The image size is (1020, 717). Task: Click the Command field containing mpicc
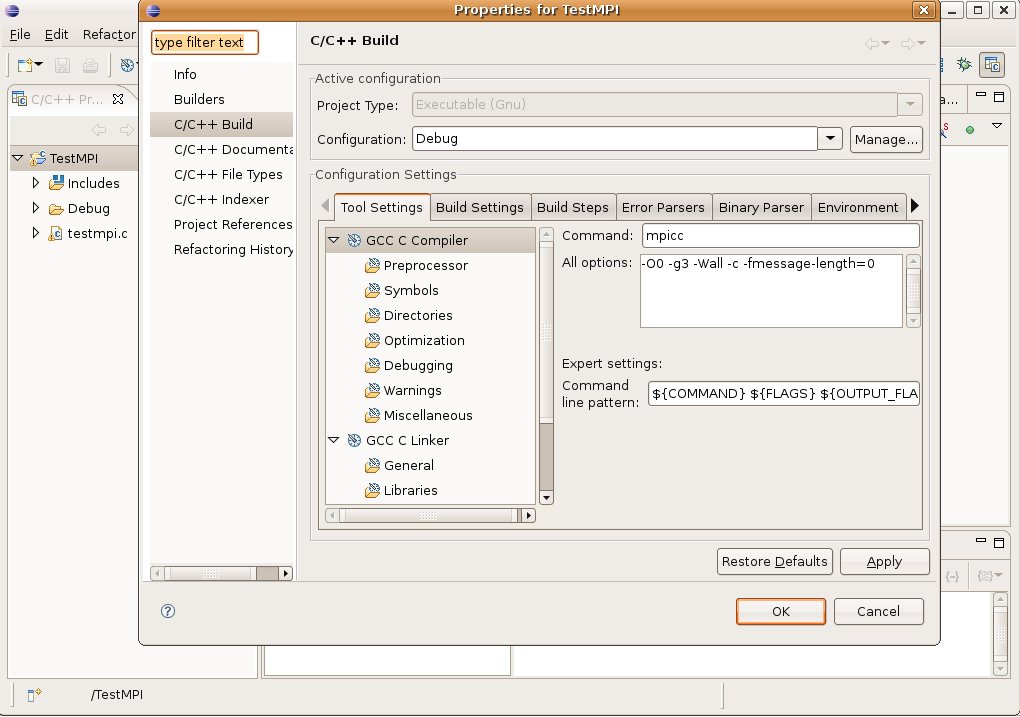coord(781,236)
